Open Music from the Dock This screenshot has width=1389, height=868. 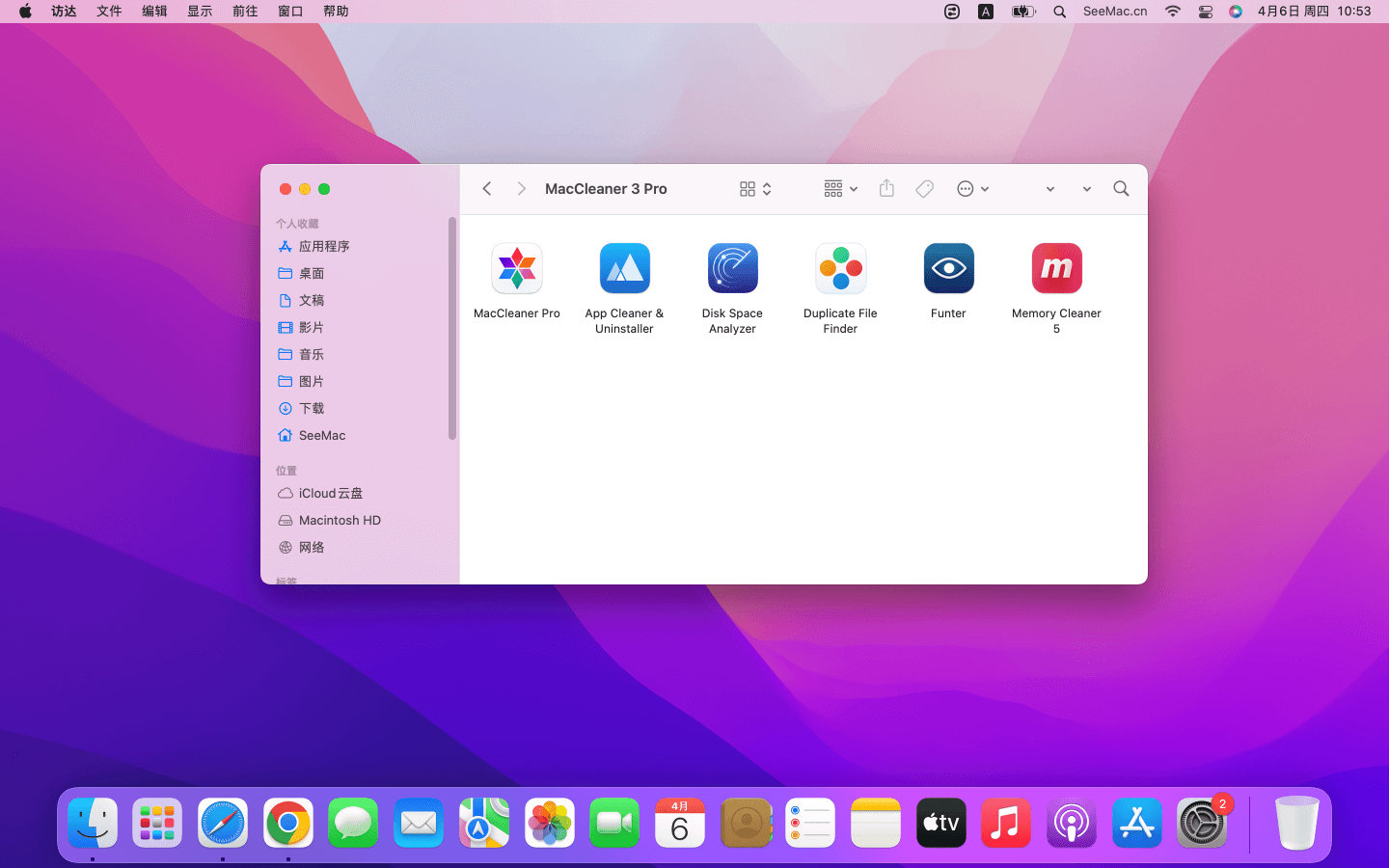(1006, 824)
